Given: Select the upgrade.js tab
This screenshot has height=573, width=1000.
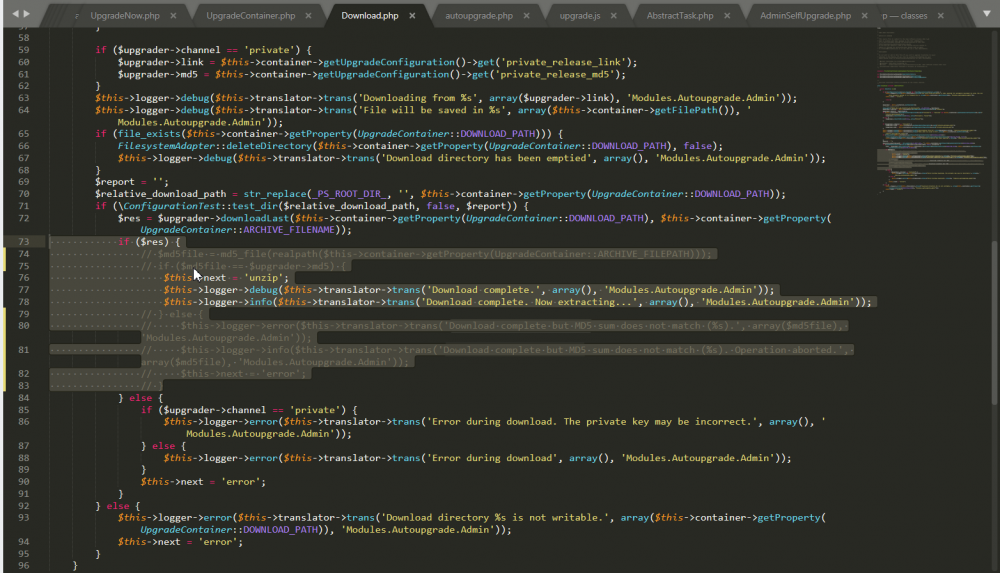Looking at the screenshot, I should click(x=580, y=16).
